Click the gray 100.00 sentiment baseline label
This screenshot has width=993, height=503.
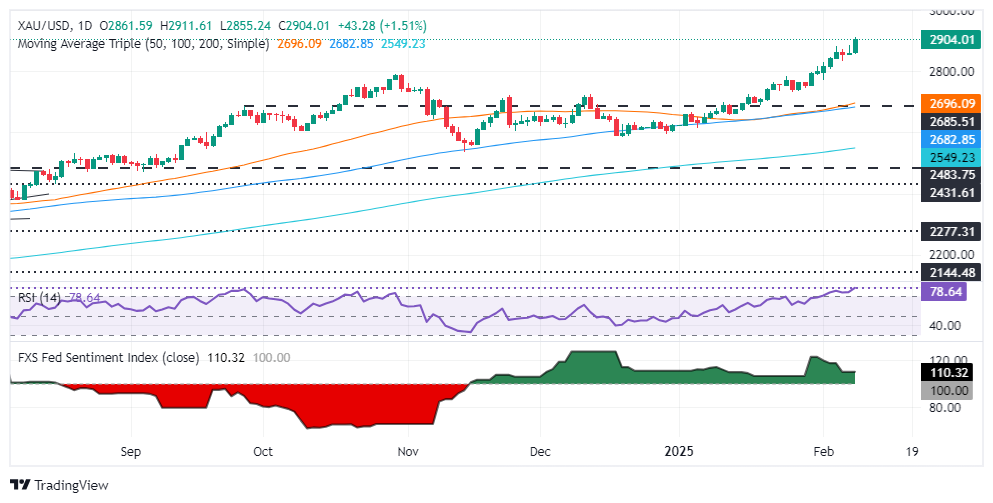point(949,389)
